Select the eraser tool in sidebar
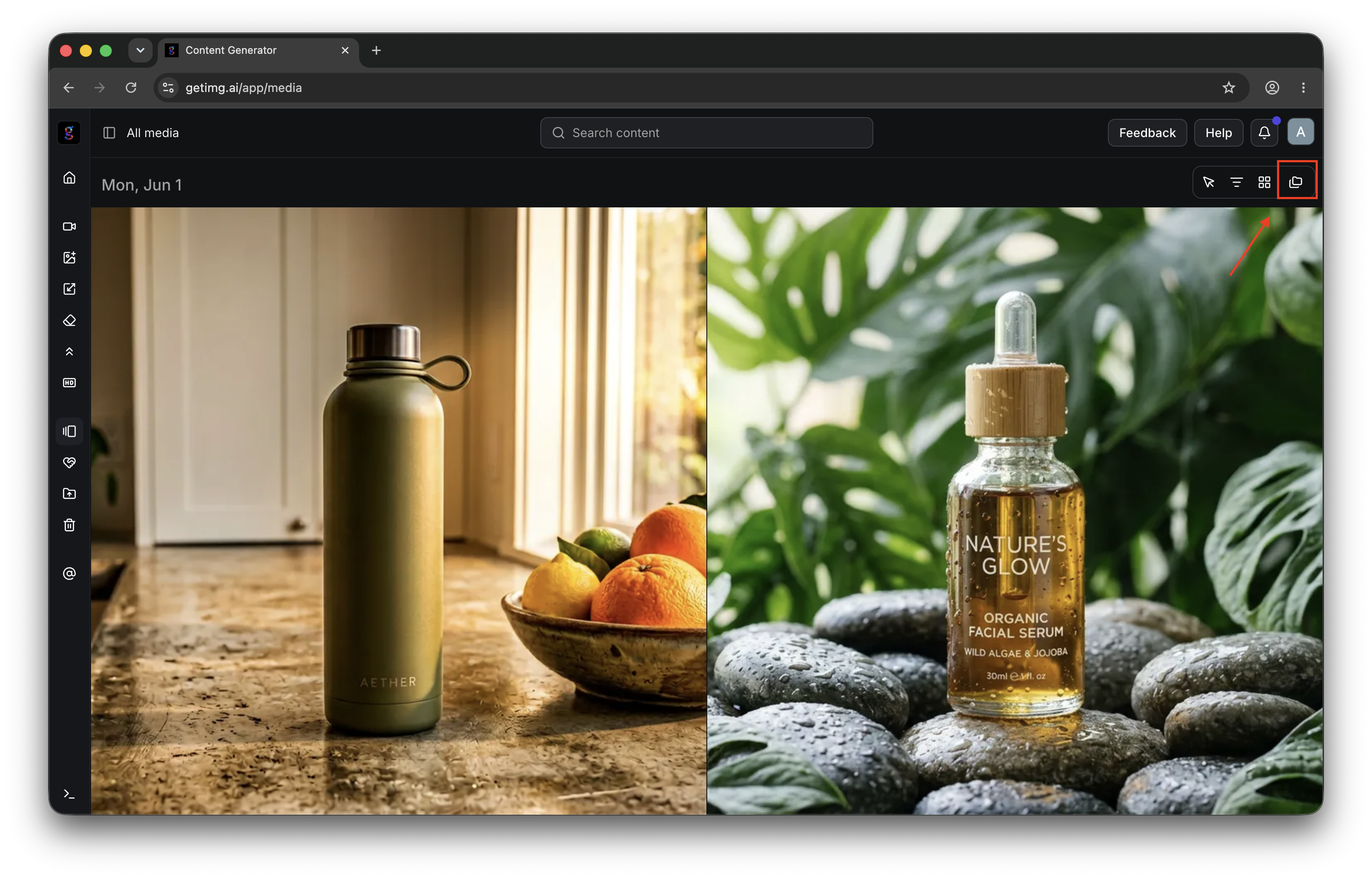1372x879 pixels. (x=69, y=320)
